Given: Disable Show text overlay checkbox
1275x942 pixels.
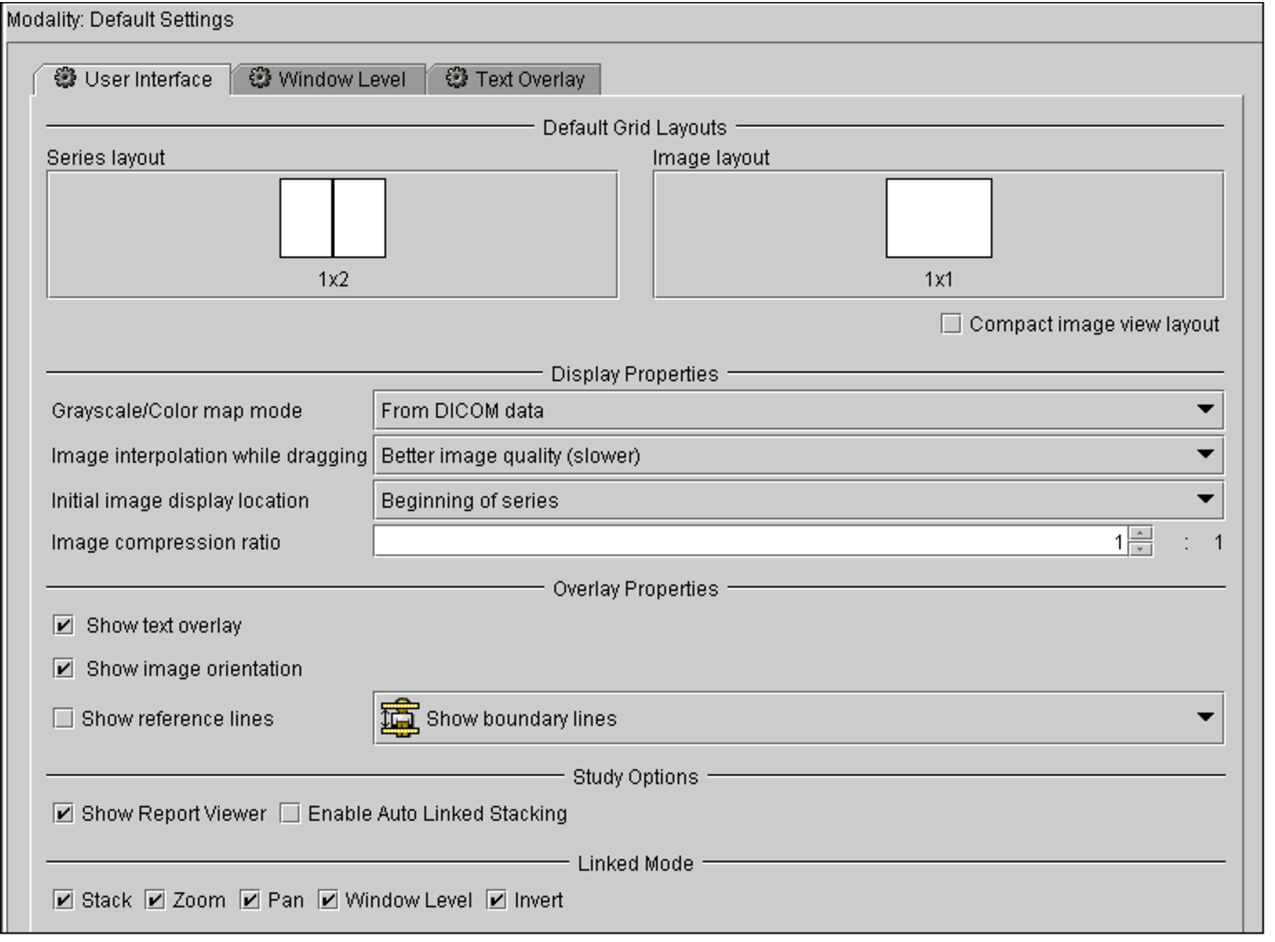Looking at the screenshot, I should 64,626.
